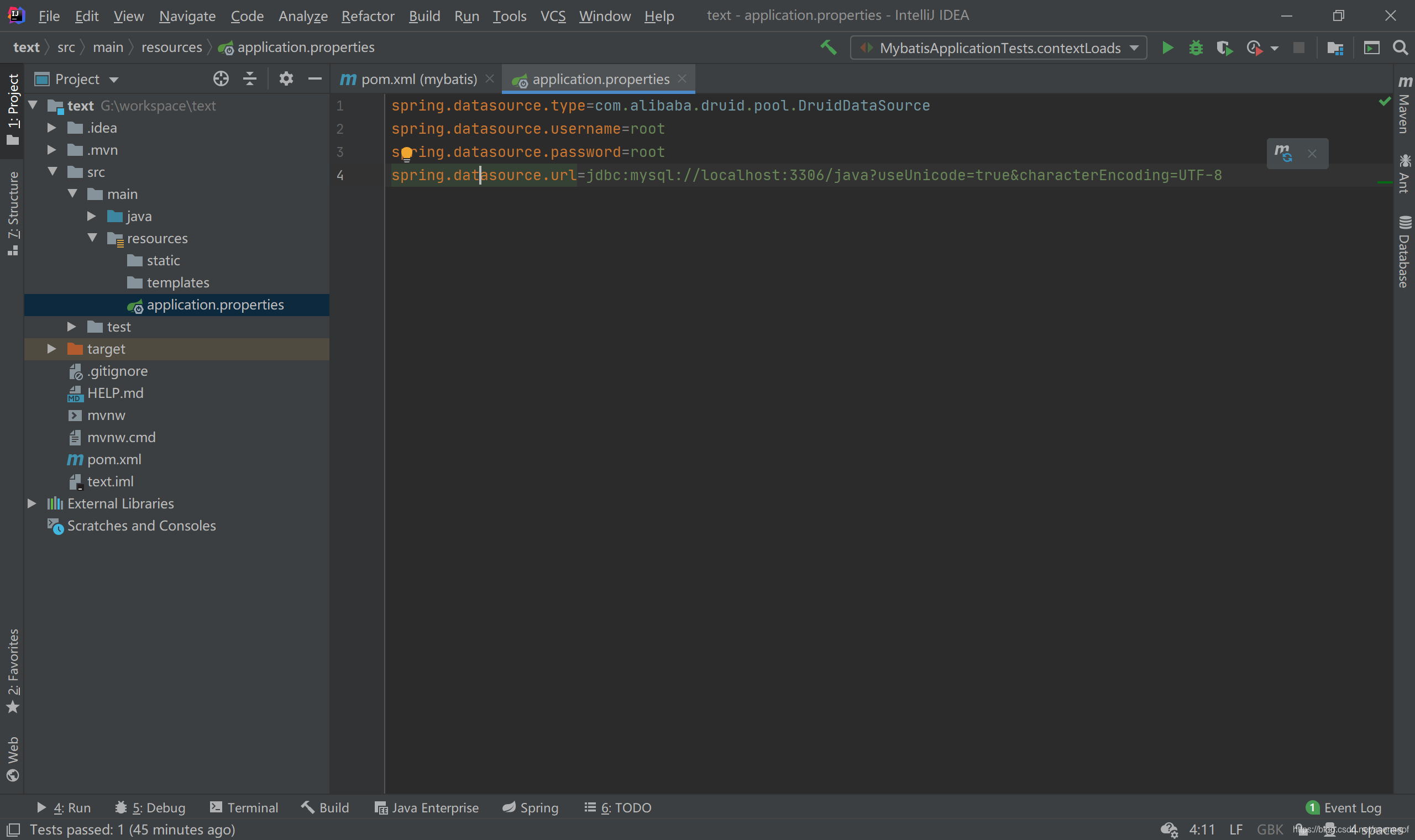The image size is (1415, 840).
Task: Select application.properties in project tree
Action: [176, 305]
